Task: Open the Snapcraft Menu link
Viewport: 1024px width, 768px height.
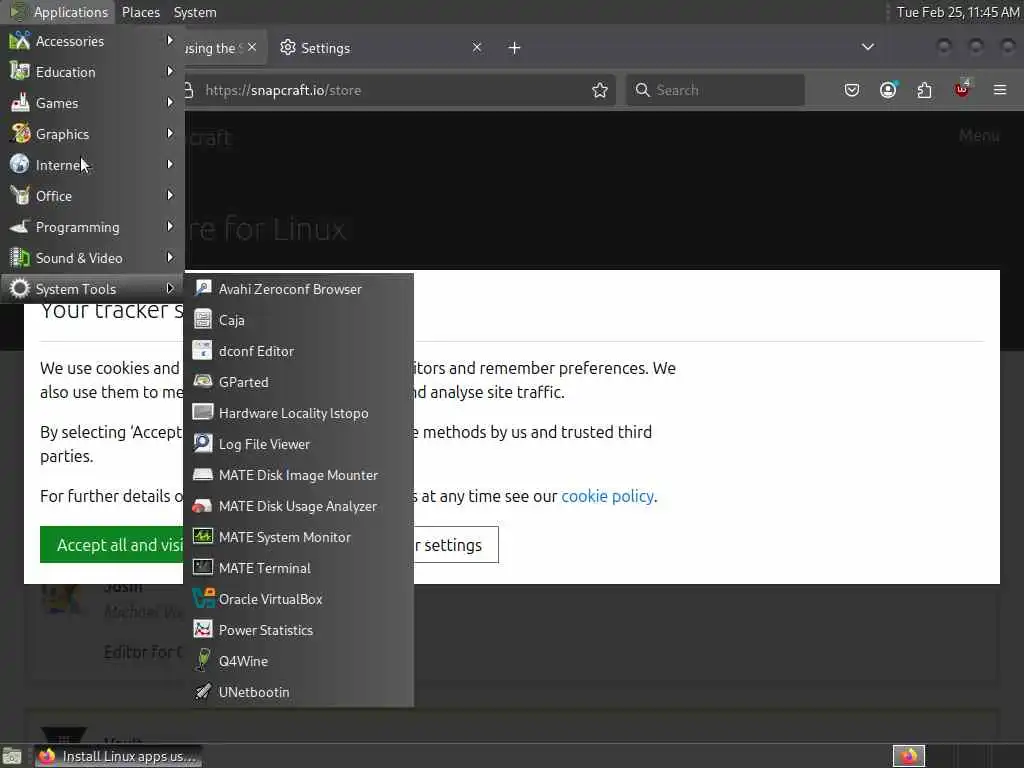Action: pyautogui.click(x=979, y=135)
